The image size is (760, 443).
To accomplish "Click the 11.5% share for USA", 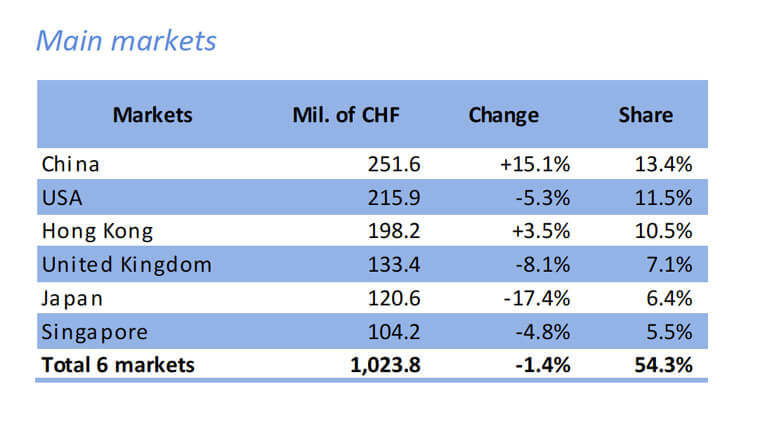I will (665, 198).
